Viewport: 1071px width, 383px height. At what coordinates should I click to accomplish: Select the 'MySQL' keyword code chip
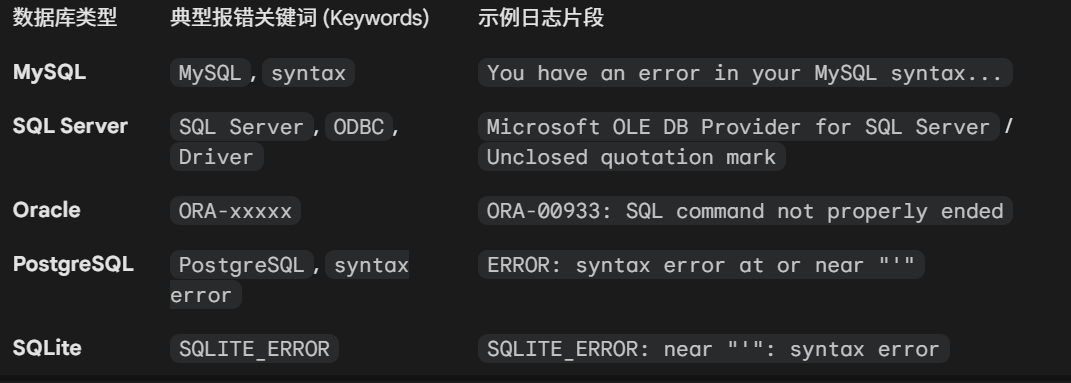click(210, 73)
